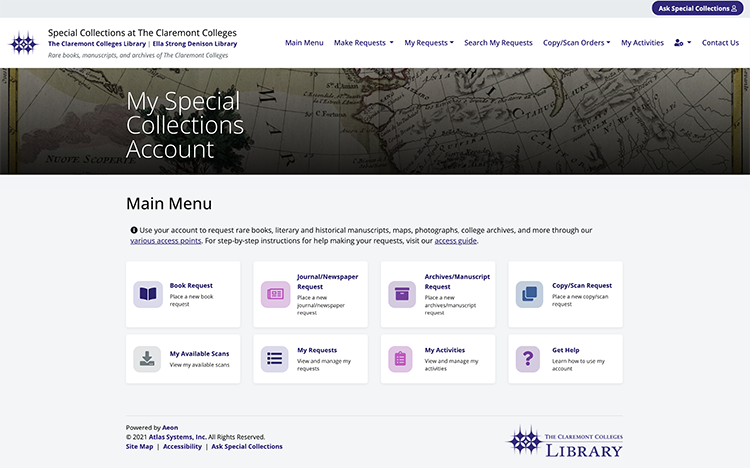Click the Copy/Scan Request icon
Image resolution: width=750 pixels, height=468 pixels.
click(530, 294)
